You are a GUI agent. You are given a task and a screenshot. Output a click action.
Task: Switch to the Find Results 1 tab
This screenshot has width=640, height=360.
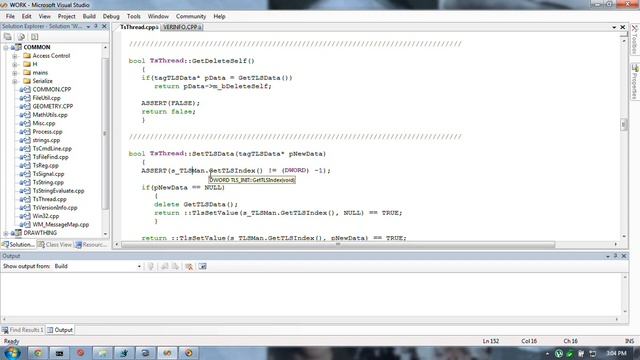tap(22, 330)
